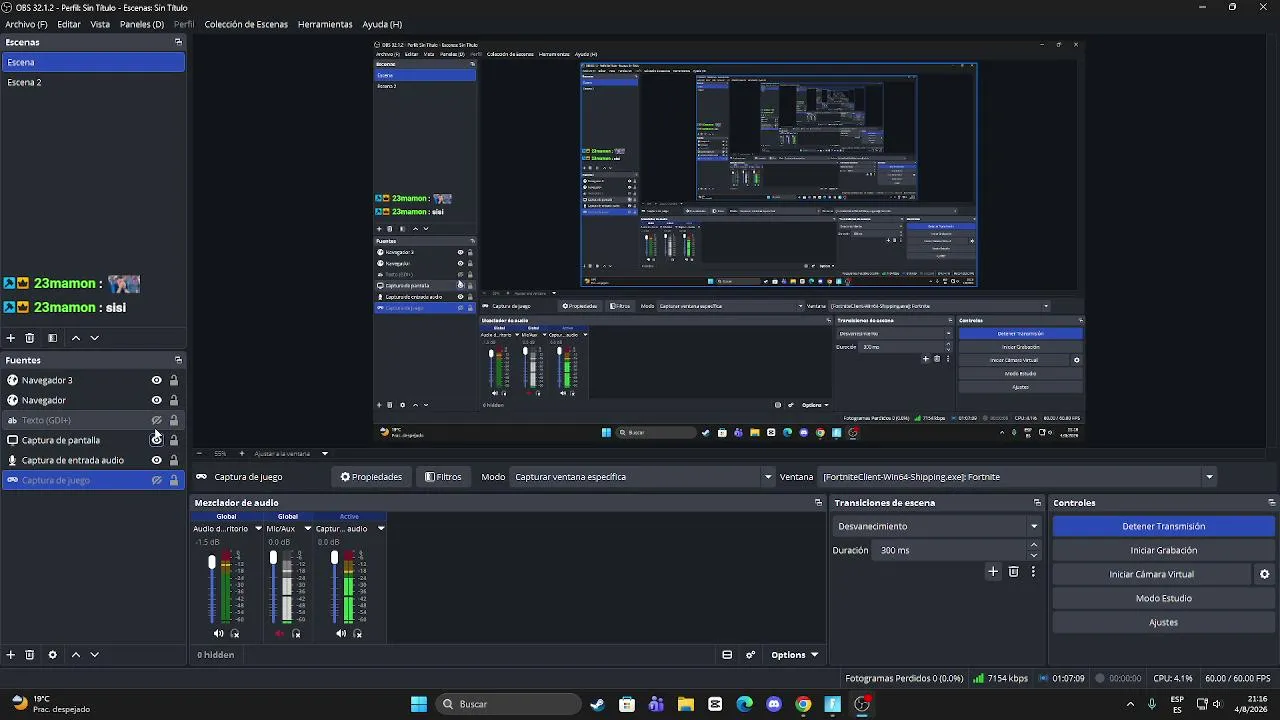1280x720 pixels.
Task: Zoom out preview with minus icon
Action: (x=199, y=454)
